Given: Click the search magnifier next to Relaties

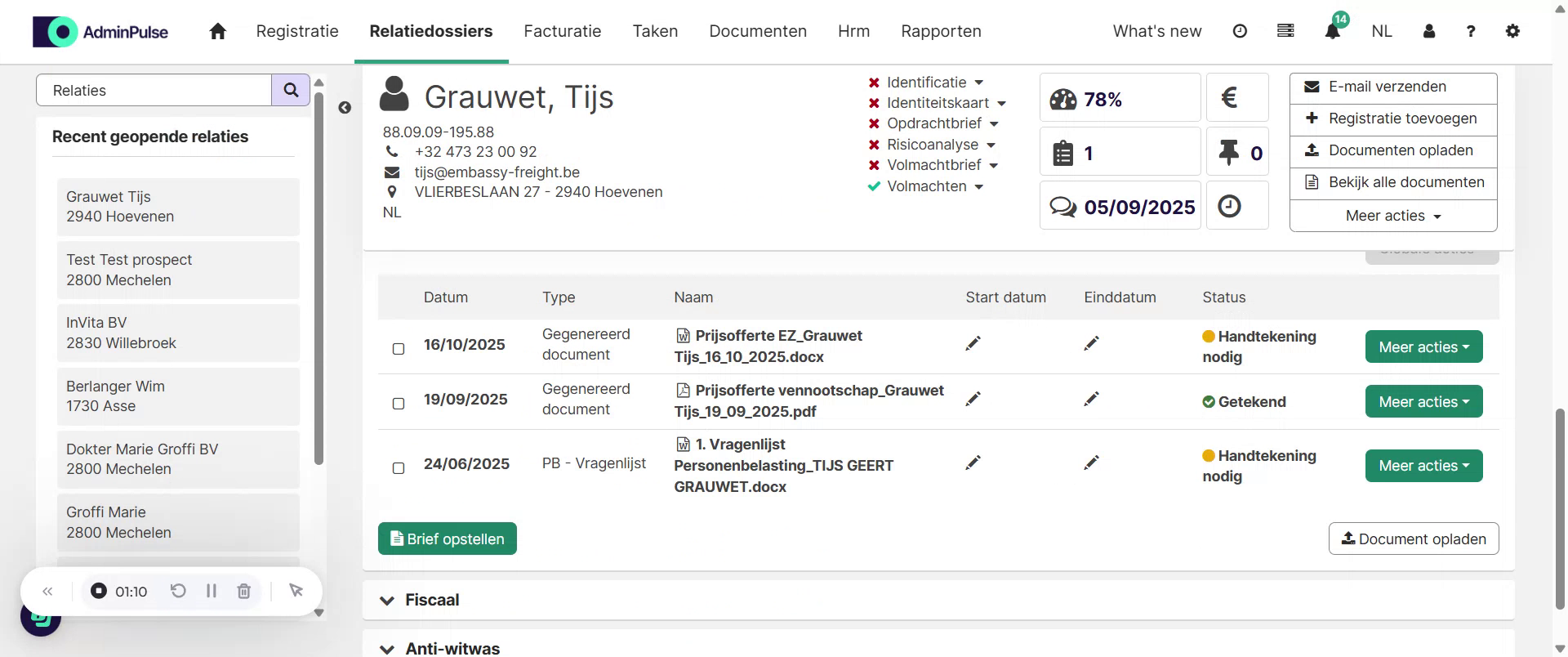Looking at the screenshot, I should click(x=291, y=90).
